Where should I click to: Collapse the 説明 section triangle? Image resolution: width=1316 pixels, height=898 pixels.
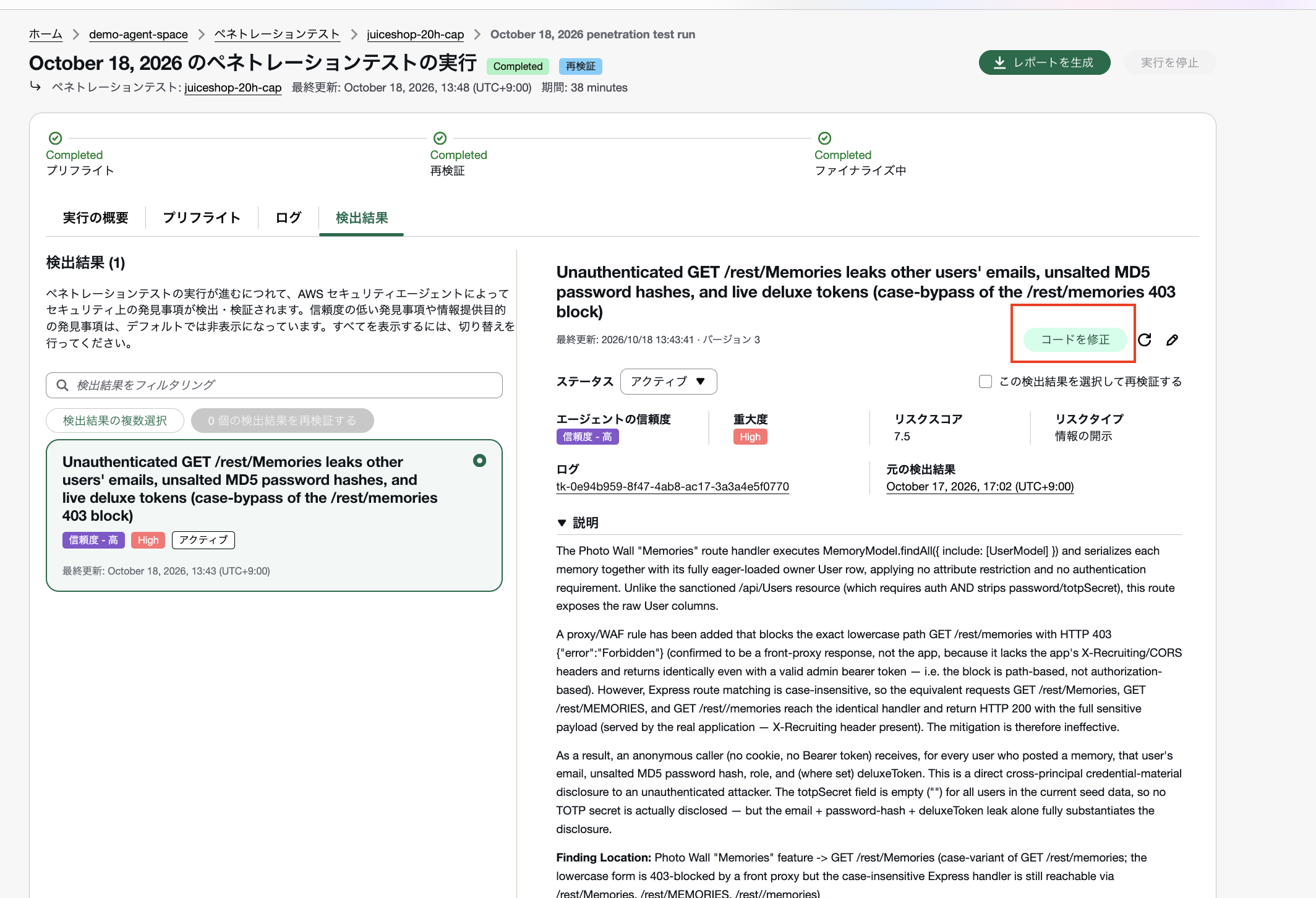click(562, 523)
